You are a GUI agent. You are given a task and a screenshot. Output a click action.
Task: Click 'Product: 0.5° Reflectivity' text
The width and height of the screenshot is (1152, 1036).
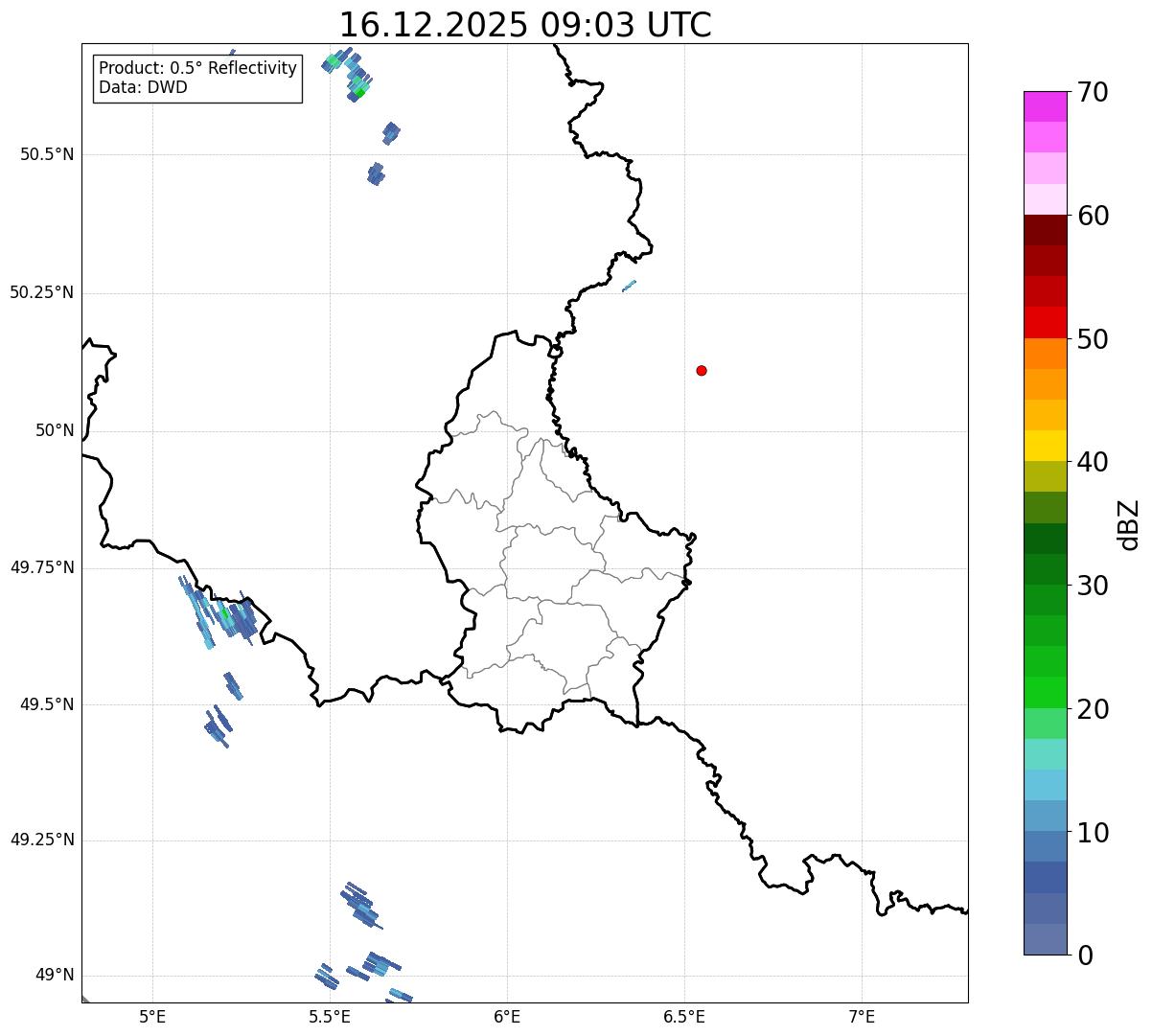[197, 69]
